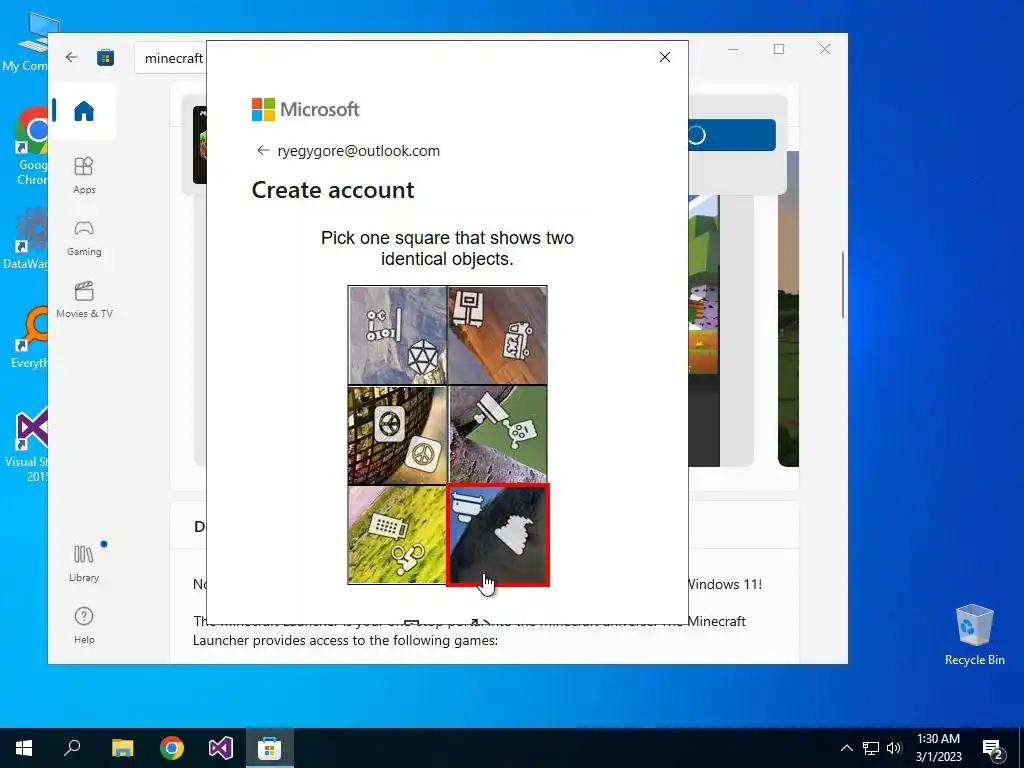This screenshot has width=1024, height=768.
Task: Maximize the Microsoft Store window
Action: point(778,49)
